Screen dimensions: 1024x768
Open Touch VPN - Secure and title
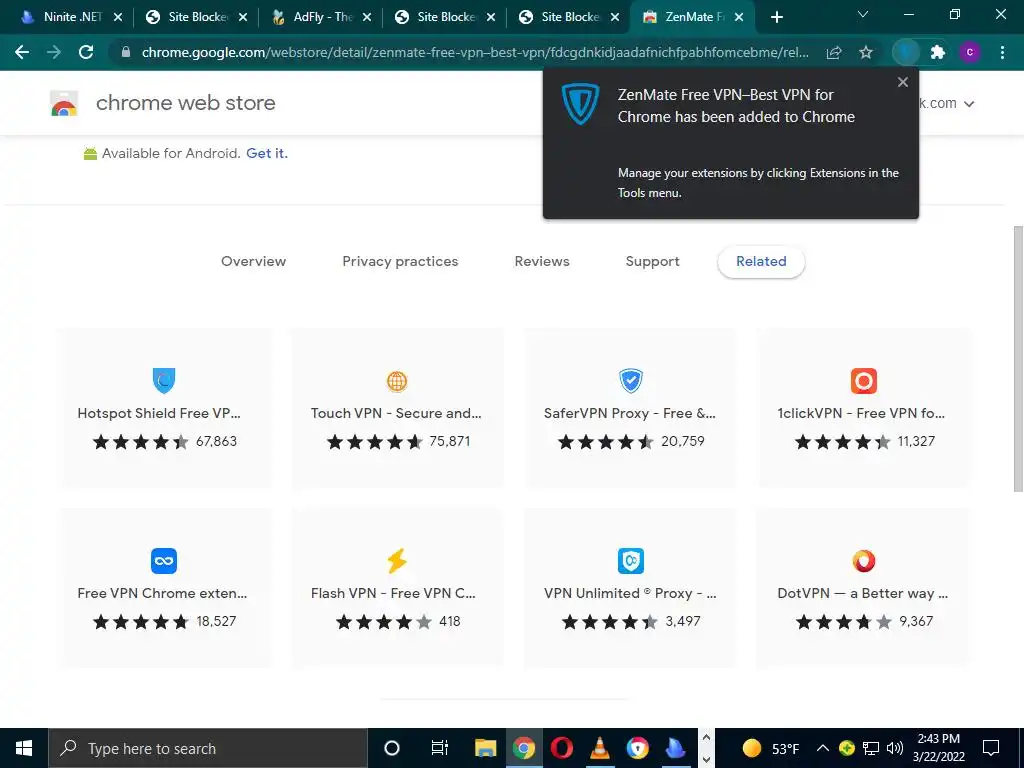point(396,413)
